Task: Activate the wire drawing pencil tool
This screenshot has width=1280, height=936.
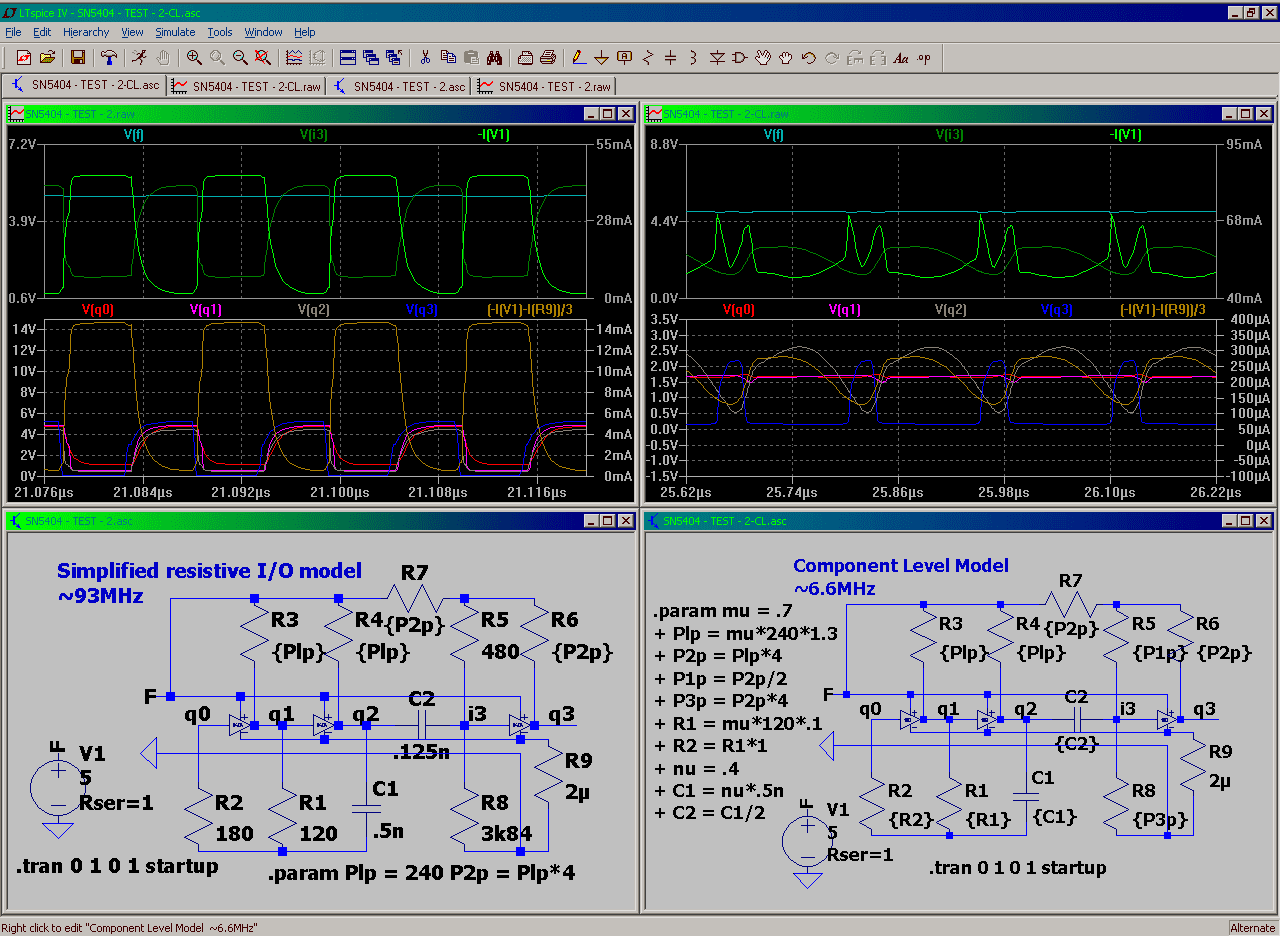Action: coord(577,57)
